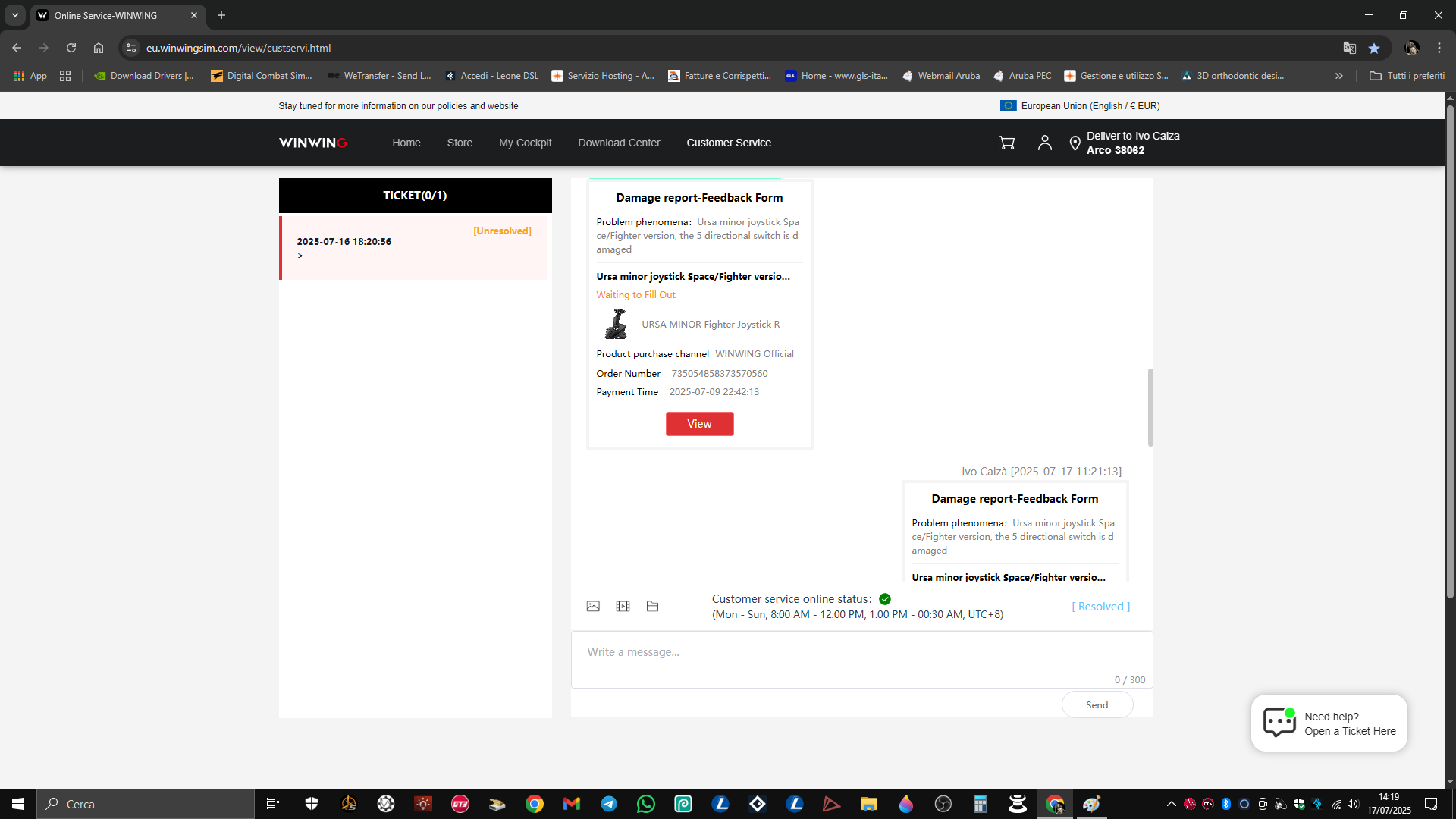1456x819 pixels.
Task: Mark ticket as Resolved
Action: [x=1100, y=607]
